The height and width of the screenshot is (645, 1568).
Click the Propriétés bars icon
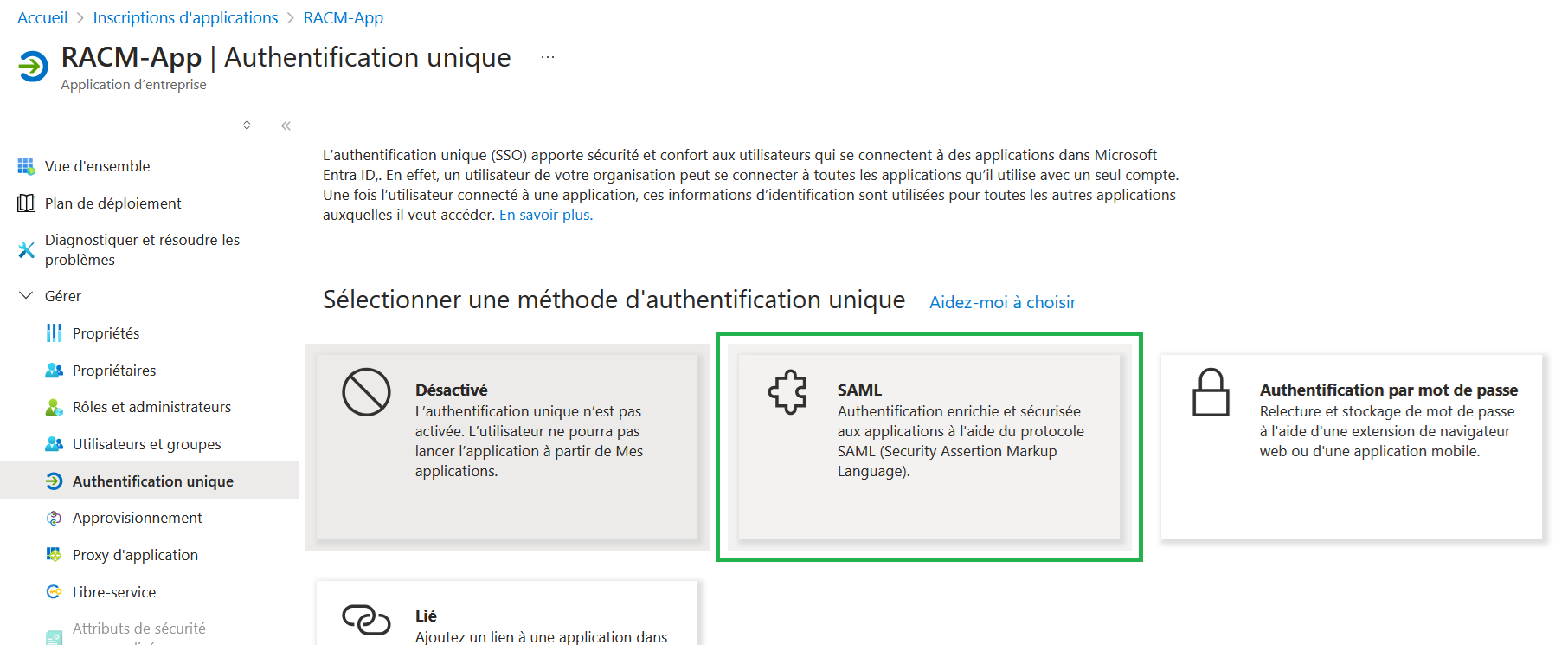click(x=54, y=333)
